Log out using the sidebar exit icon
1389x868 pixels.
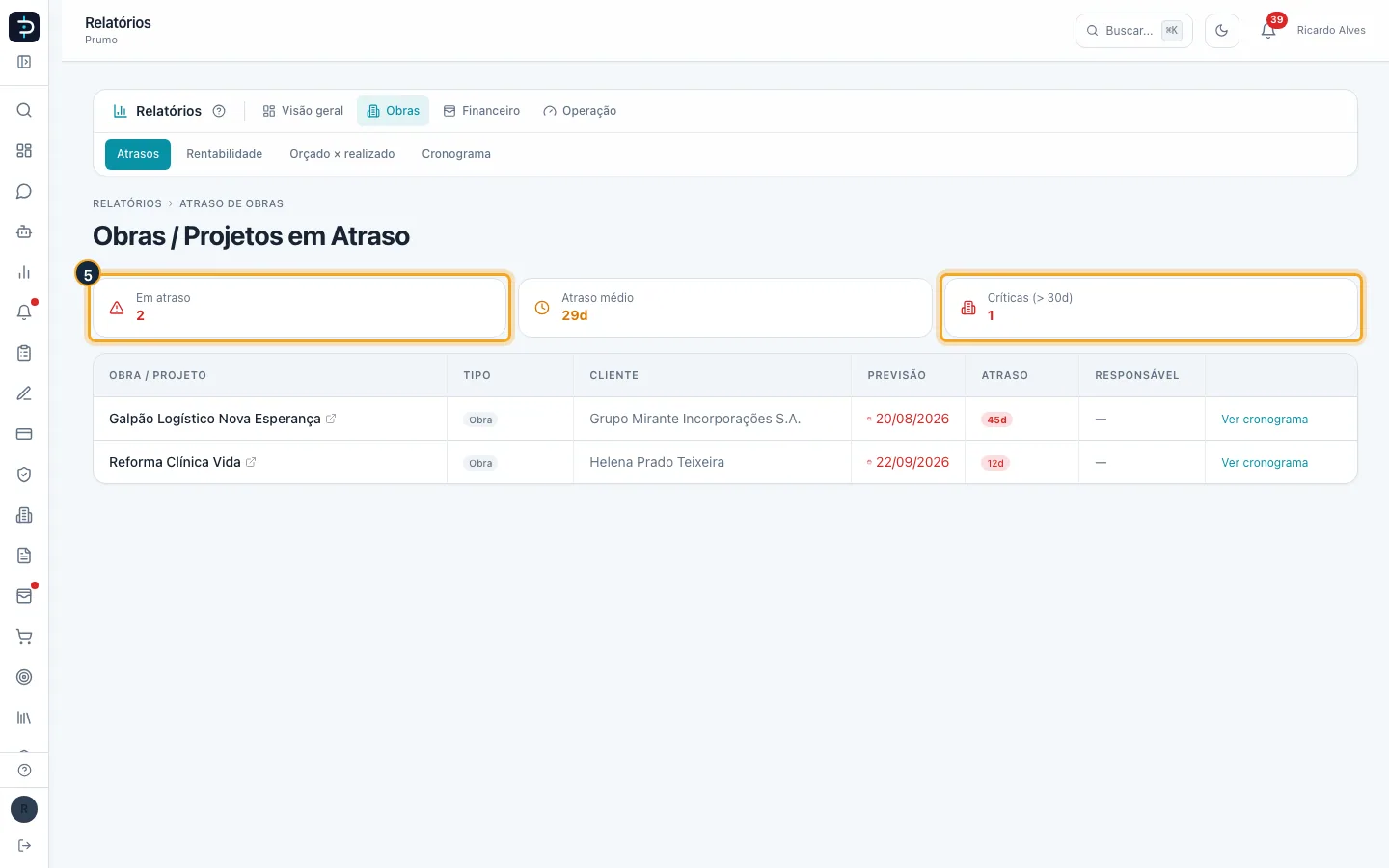24,846
